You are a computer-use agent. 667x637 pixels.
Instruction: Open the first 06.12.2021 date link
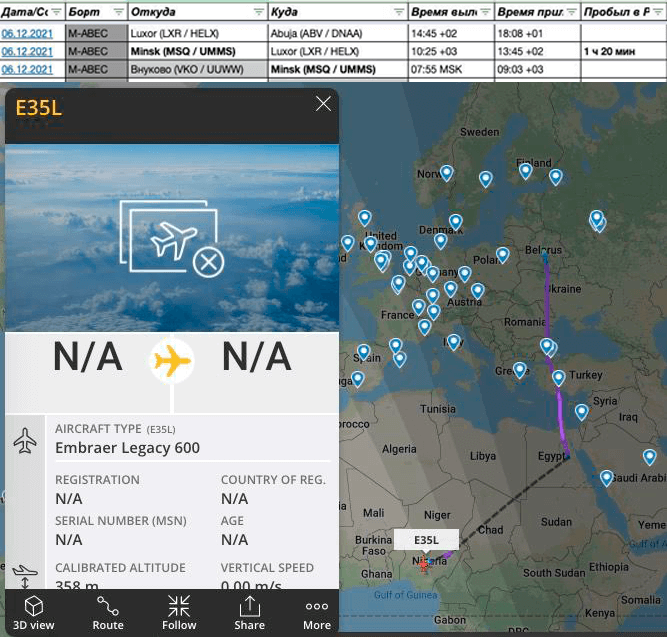[28, 32]
